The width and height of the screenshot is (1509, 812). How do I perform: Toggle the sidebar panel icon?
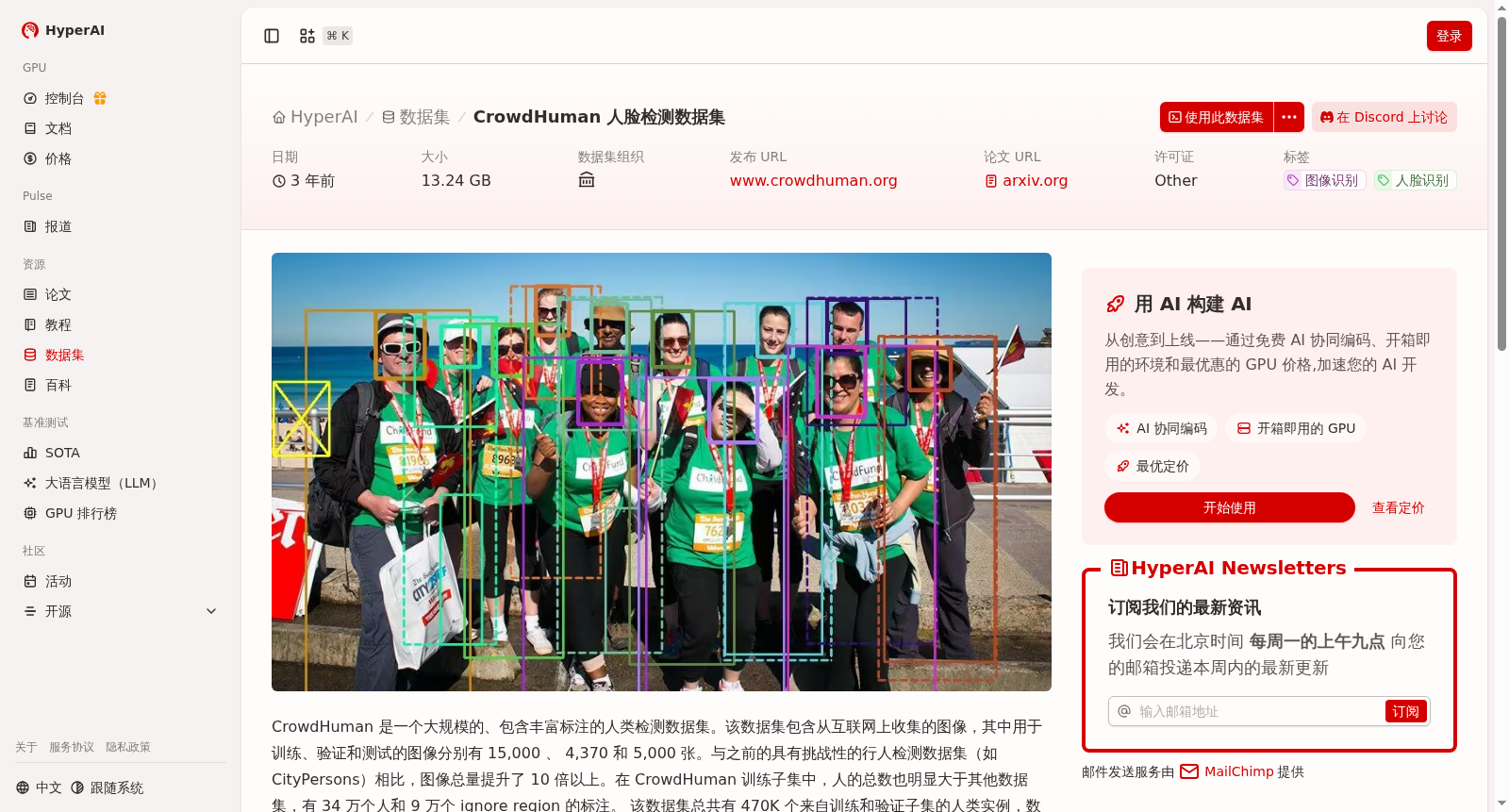(x=272, y=36)
